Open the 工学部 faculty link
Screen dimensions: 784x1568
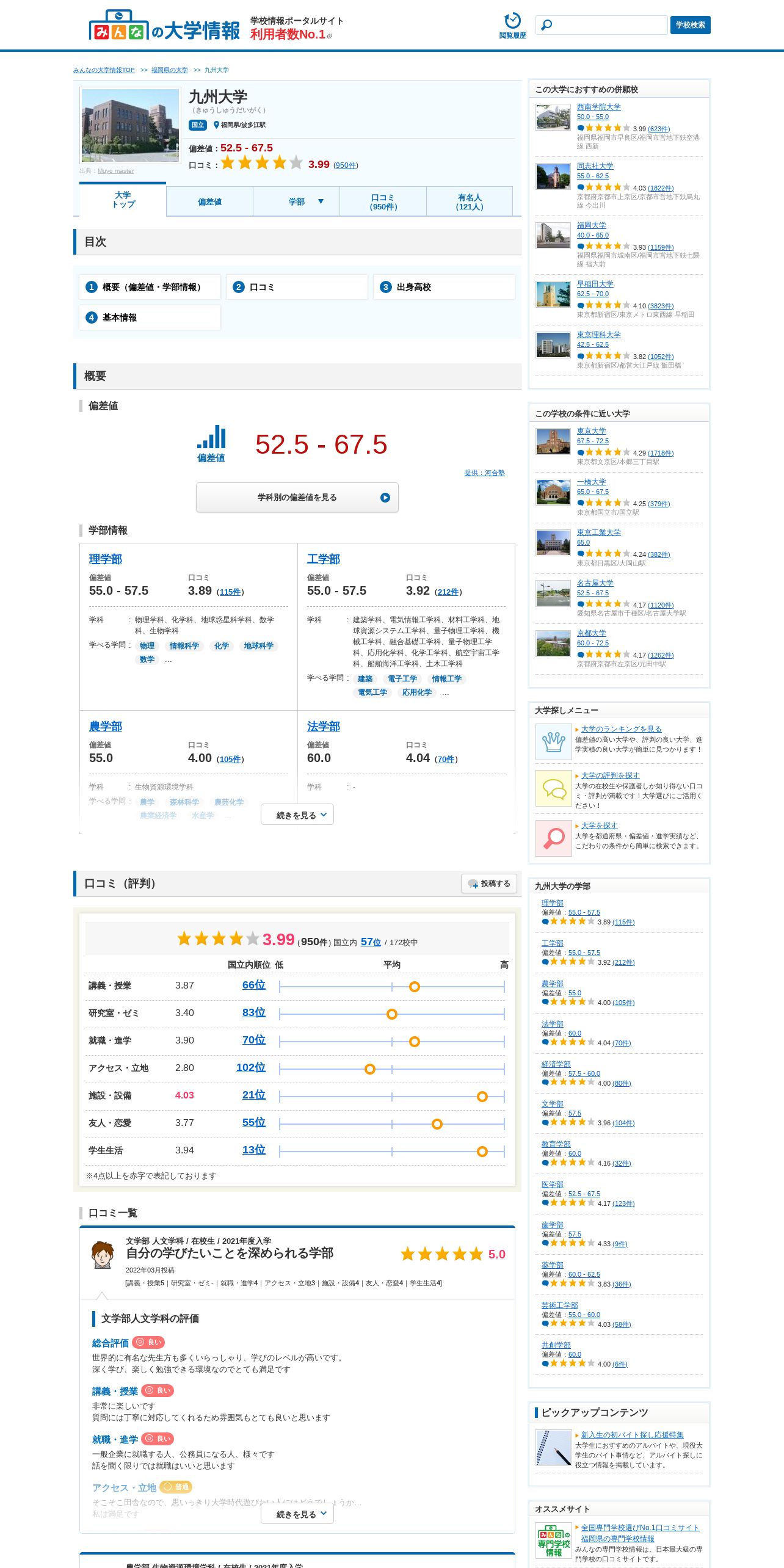pyautogui.click(x=324, y=559)
